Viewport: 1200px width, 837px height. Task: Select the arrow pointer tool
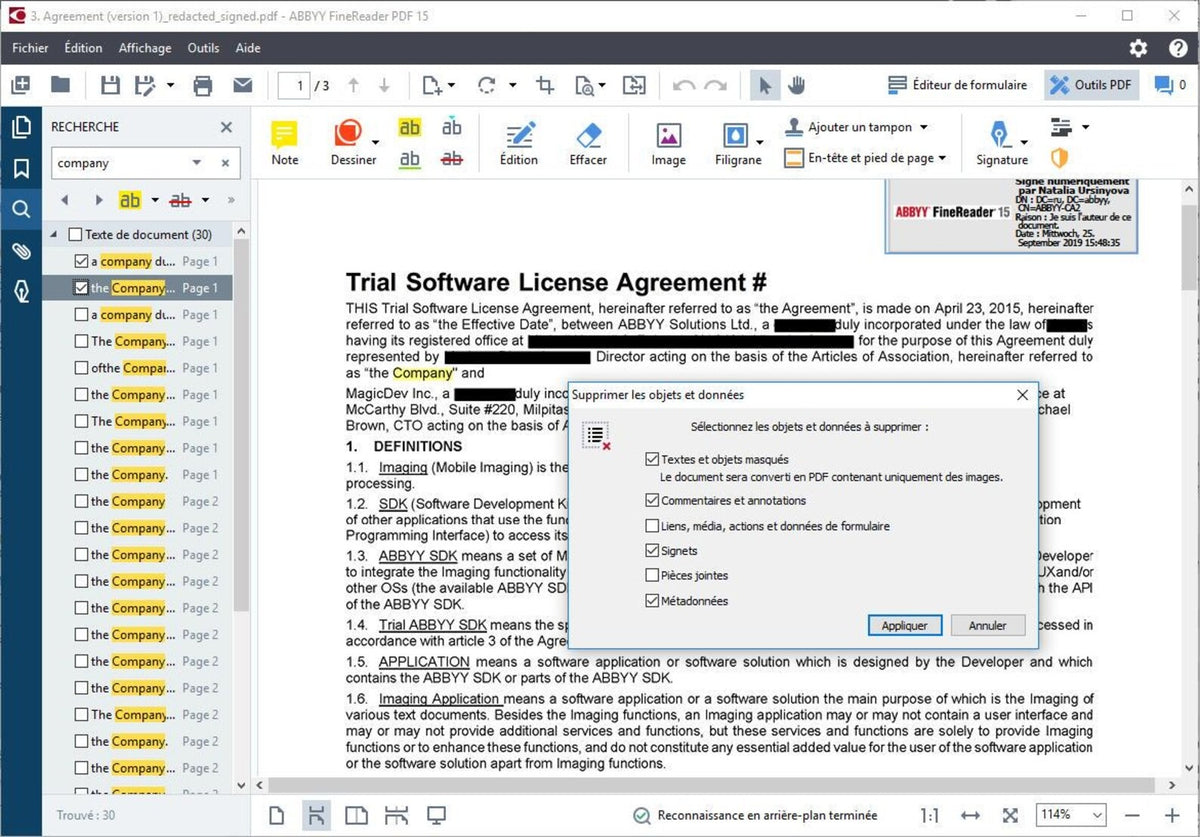[765, 86]
